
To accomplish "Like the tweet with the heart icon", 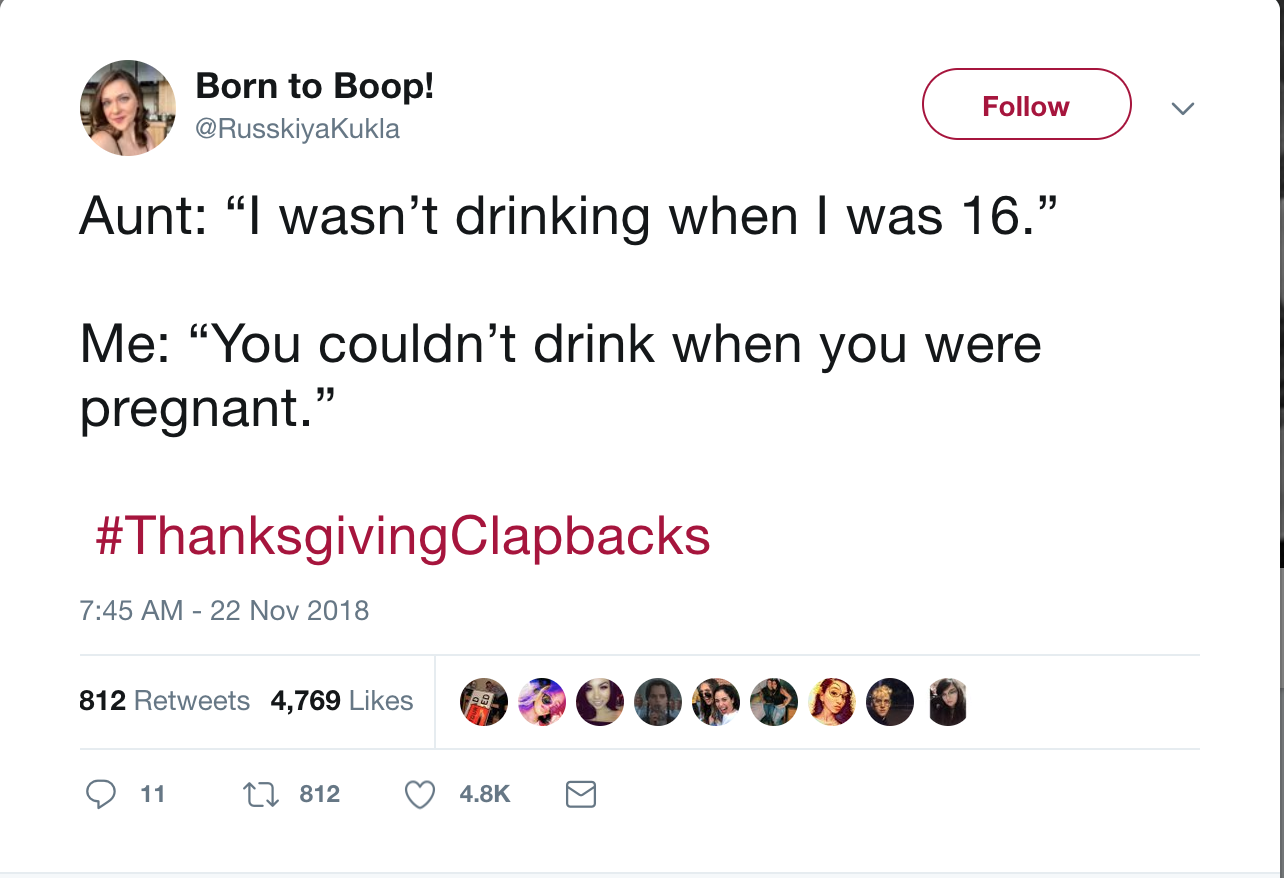I will [419, 794].
